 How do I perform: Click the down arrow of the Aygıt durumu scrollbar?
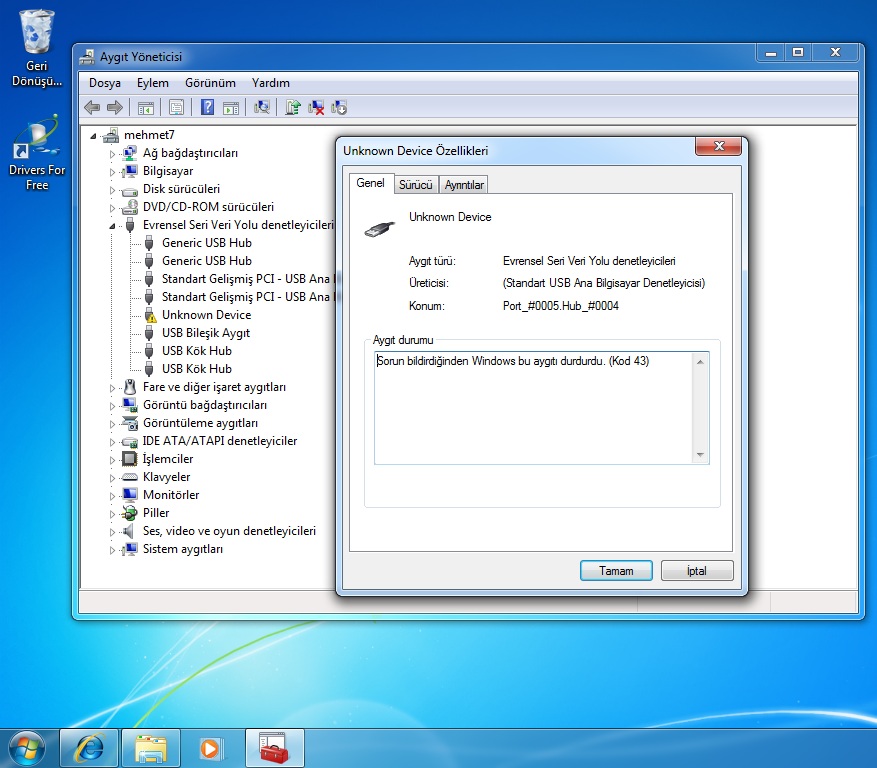point(700,455)
